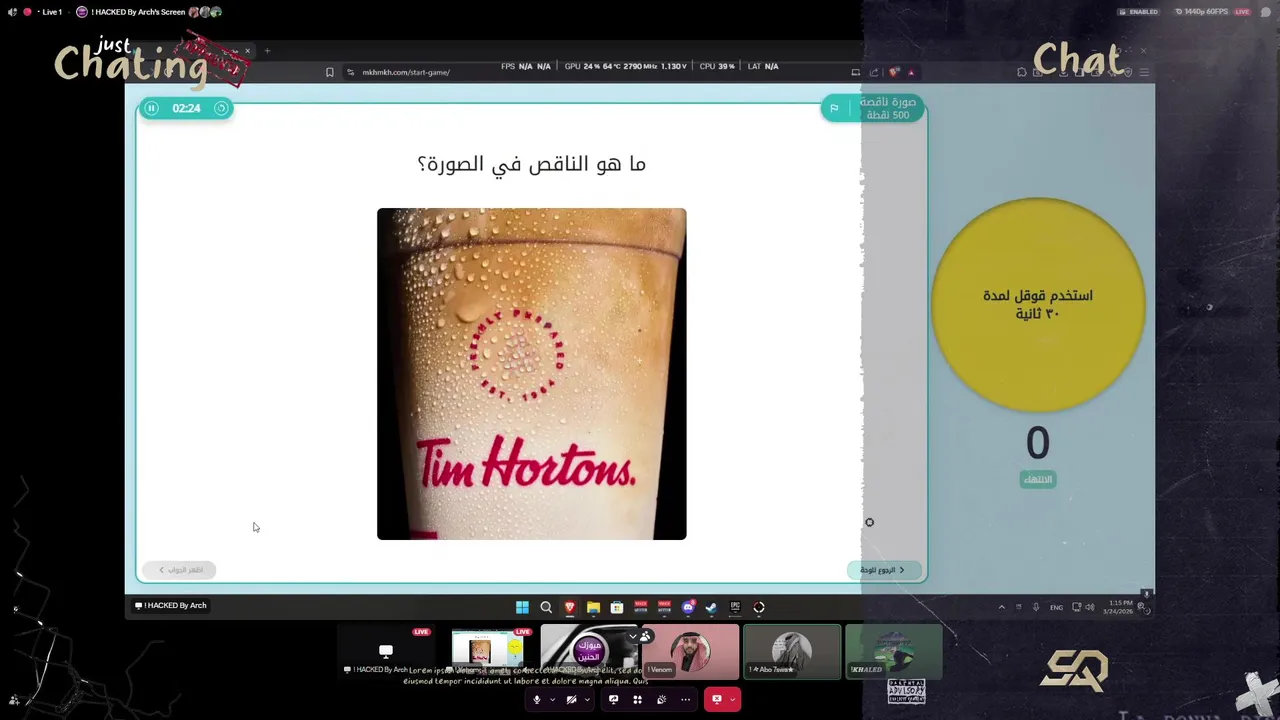1280x720 pixels.
Task: Toggle the volume icon at top left
Action: pyautogui.click(x=13, y=12)
